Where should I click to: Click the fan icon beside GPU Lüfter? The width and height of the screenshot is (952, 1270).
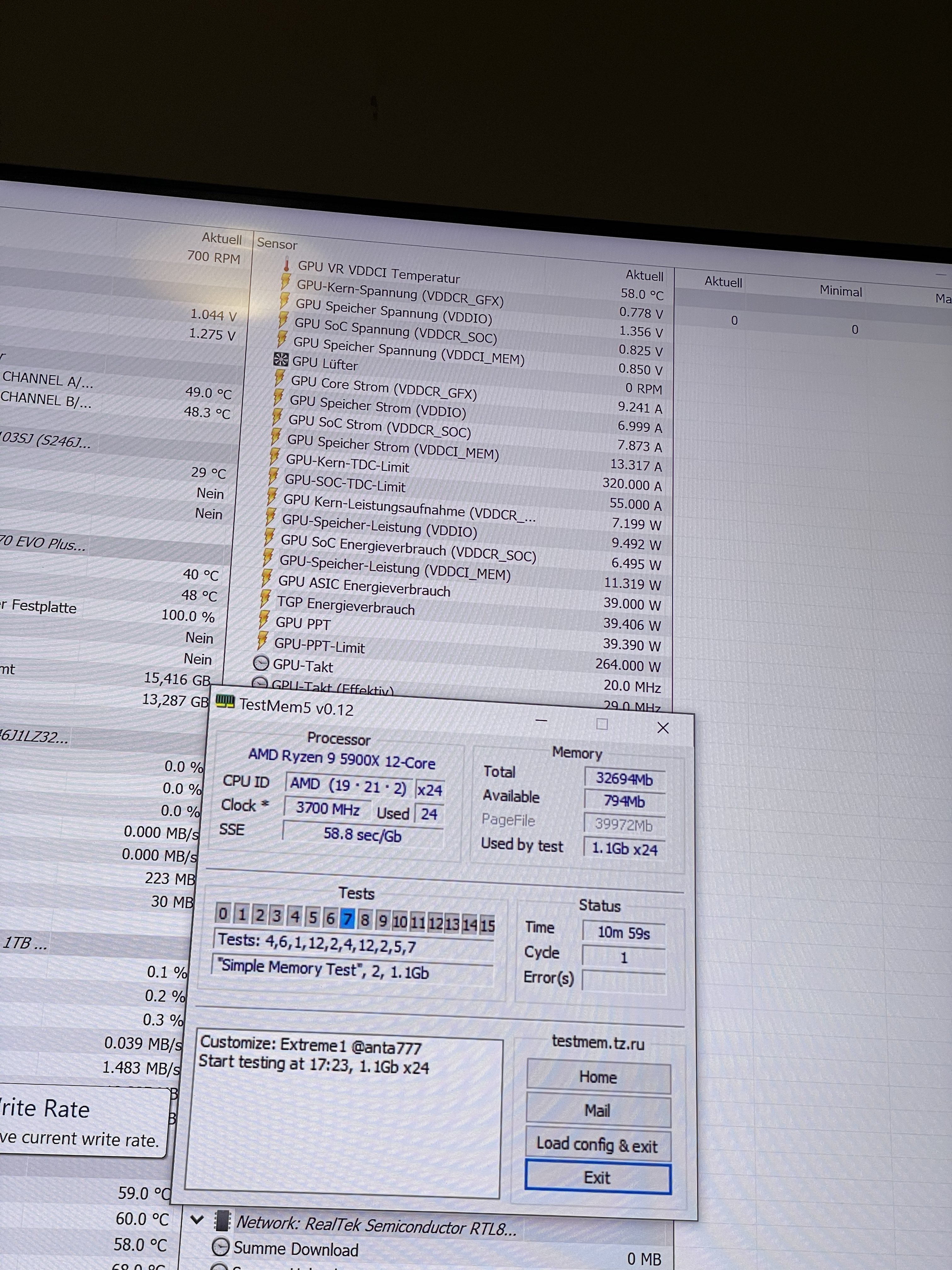[x=280, y=360]
